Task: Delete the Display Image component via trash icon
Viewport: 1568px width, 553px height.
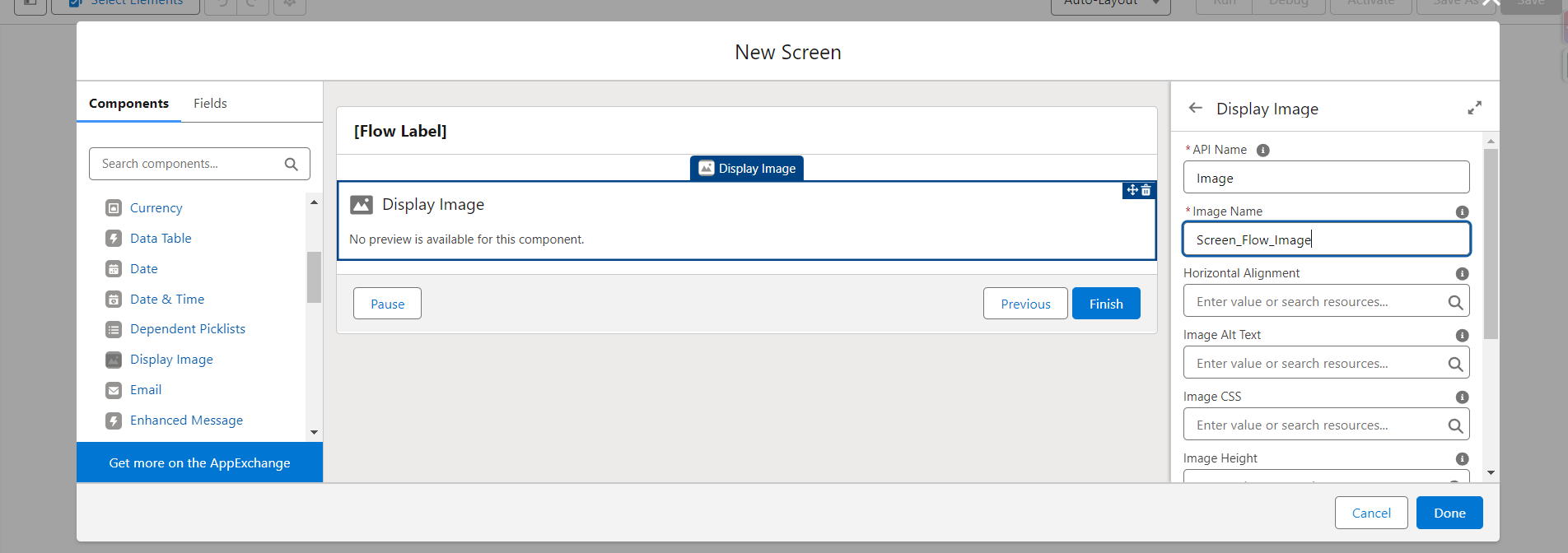Action: [1146, 190]
